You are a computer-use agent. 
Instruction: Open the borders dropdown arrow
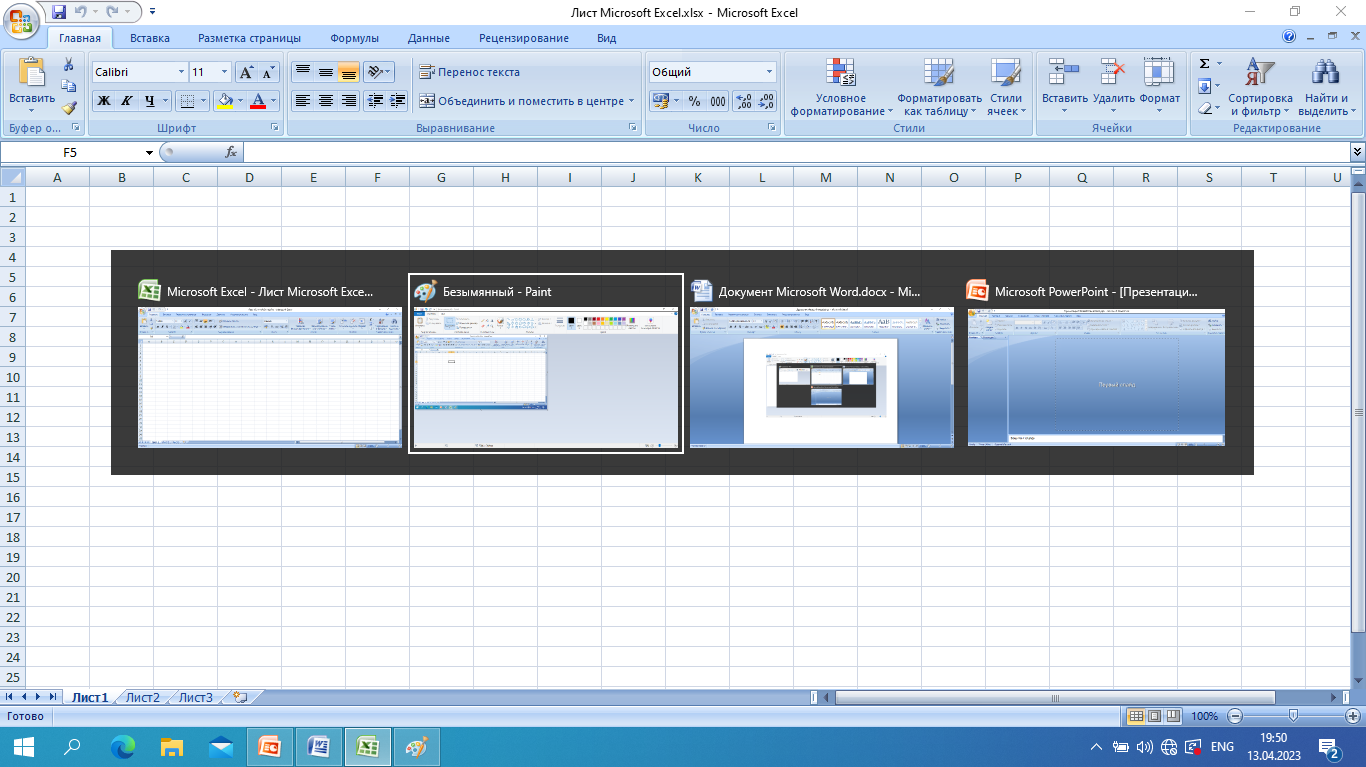click(204, 101)
